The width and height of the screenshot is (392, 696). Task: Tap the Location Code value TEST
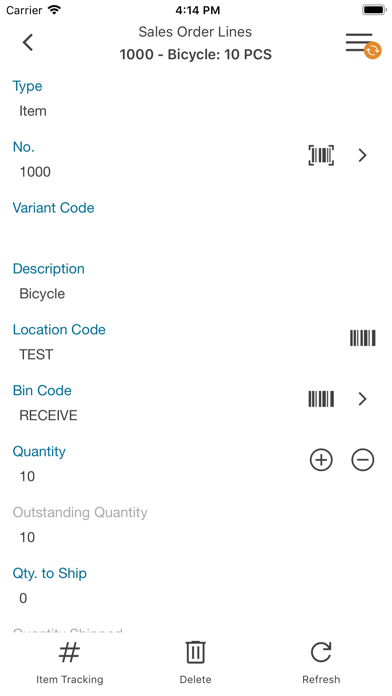(36, 354)
